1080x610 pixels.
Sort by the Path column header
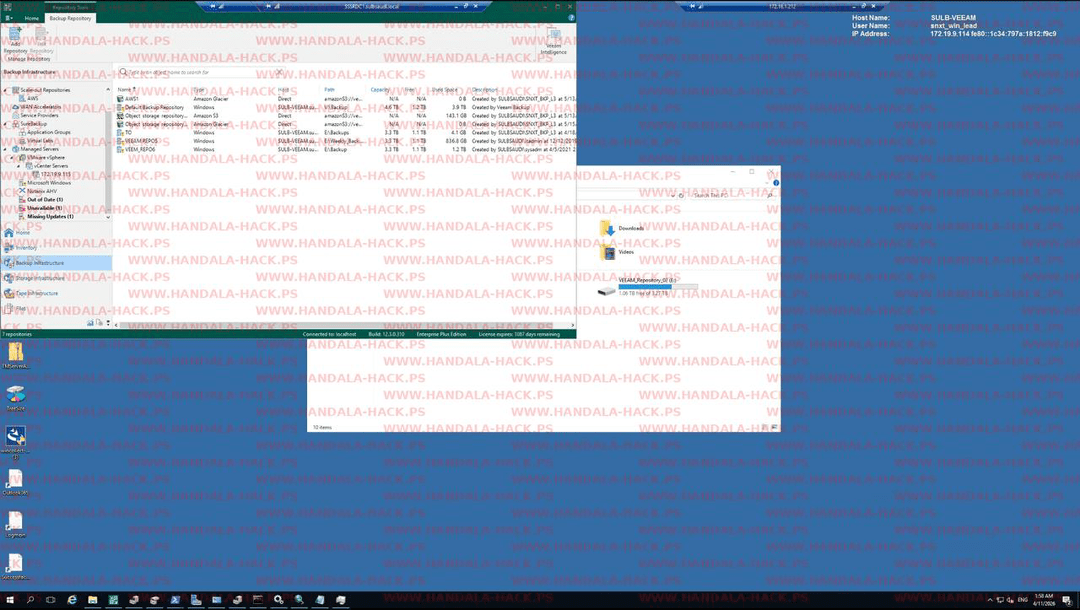click(x=329, y=90)
